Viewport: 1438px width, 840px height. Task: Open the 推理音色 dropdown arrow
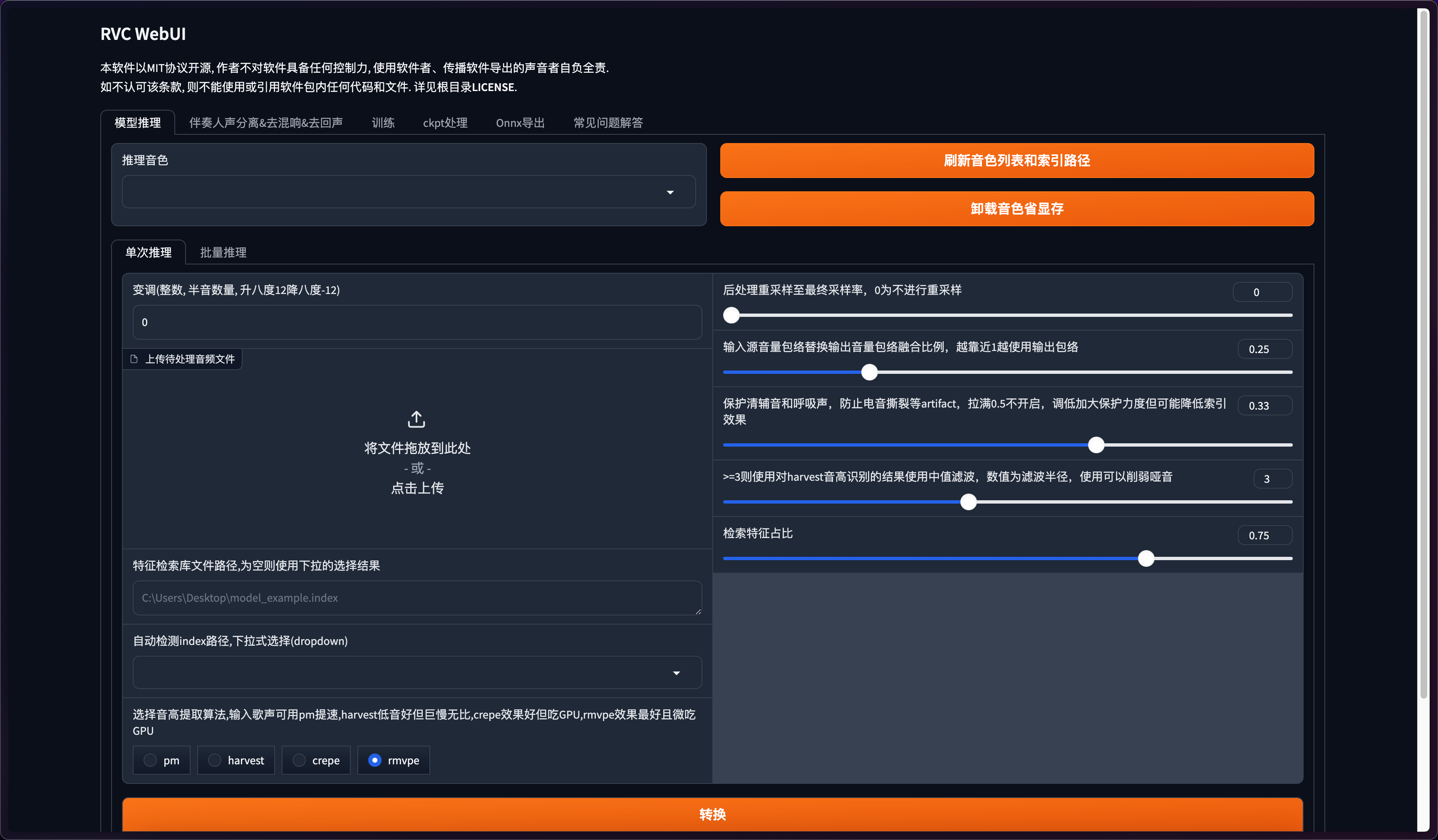pyautogui.click(x=670, y=192)
